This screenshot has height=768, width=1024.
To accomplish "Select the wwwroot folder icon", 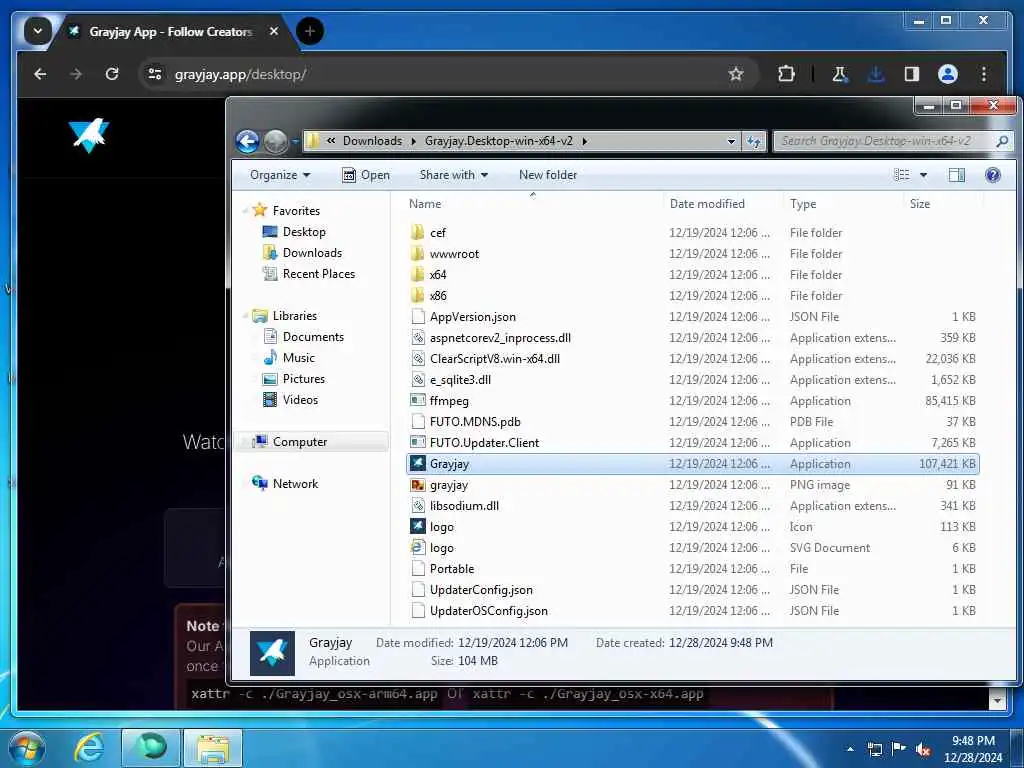I will (x=418, y=253).
